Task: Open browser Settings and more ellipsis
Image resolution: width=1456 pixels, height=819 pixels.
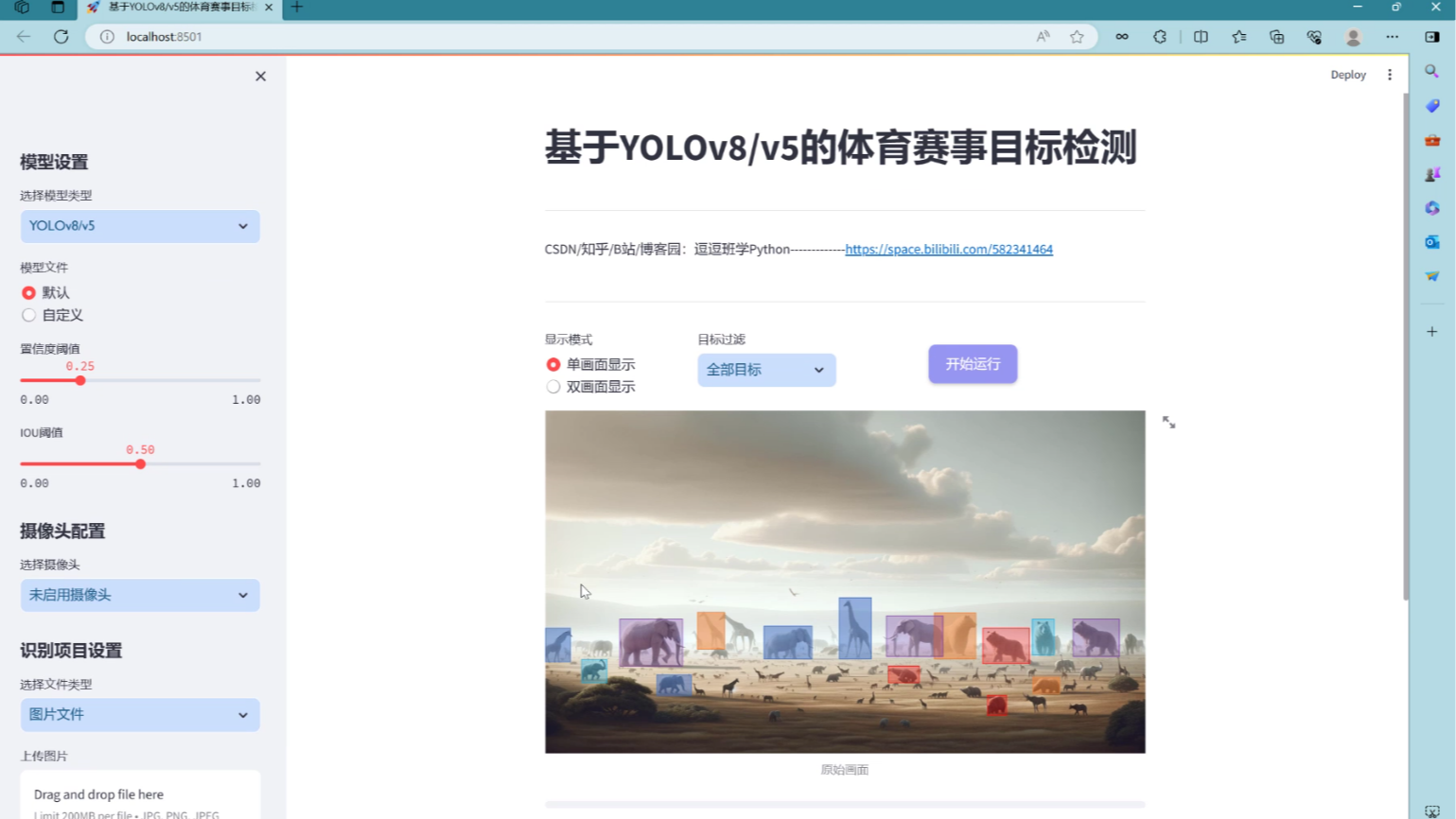Action: [x=1392, y=37]
